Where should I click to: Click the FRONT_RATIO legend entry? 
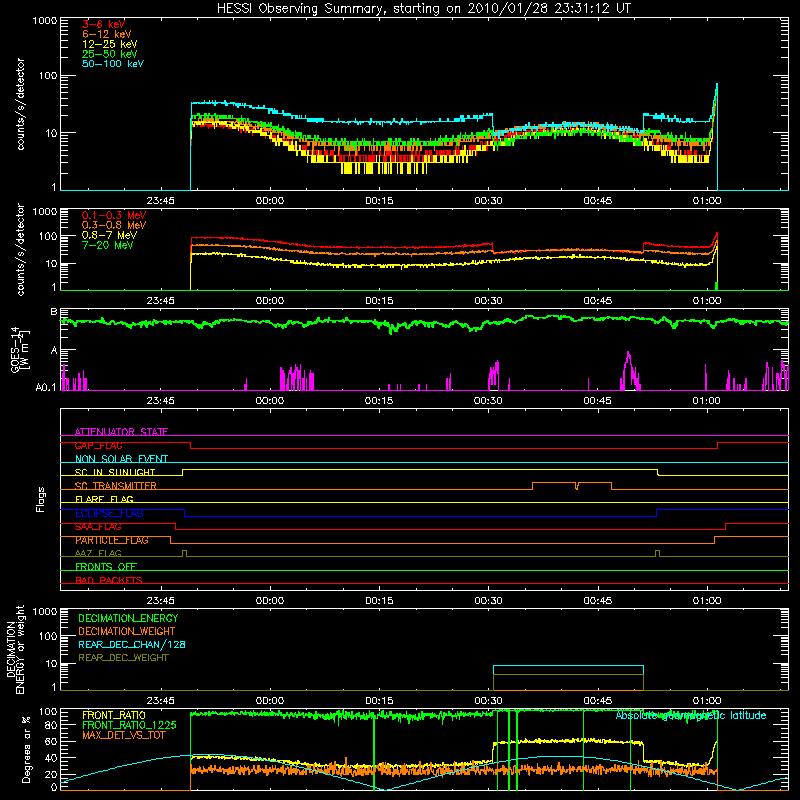tap(114, 715)
